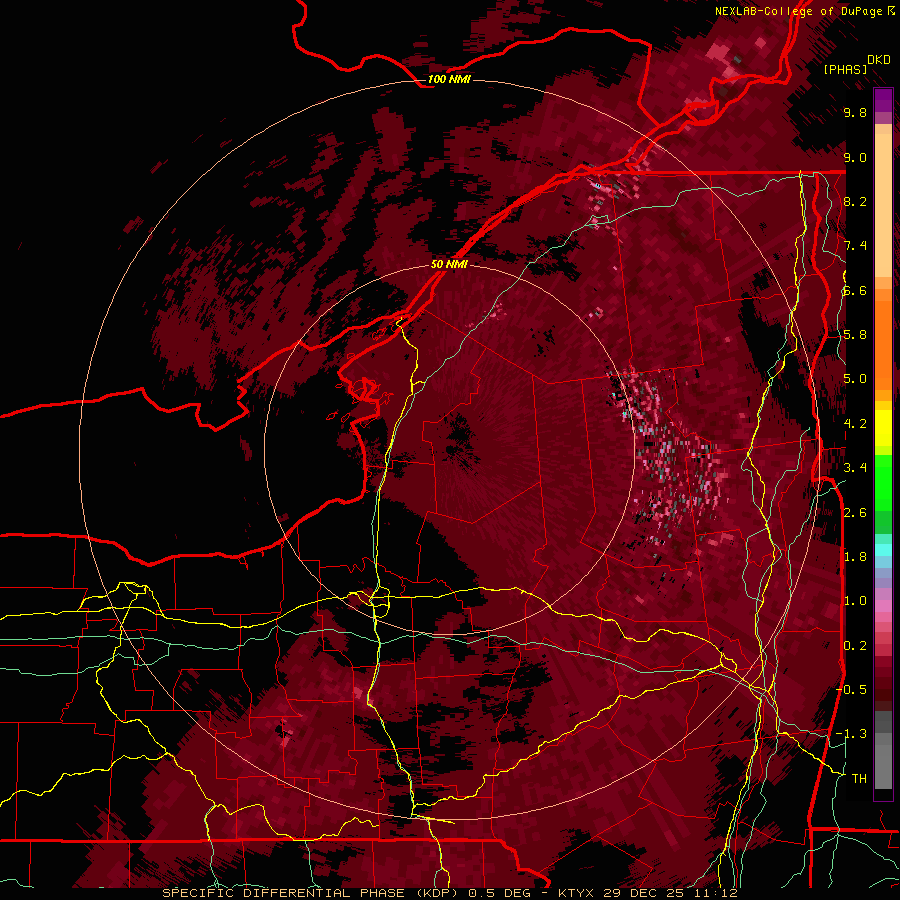Screen dimensions: 900x900
Task: Click the 6.6 value on the color scale
Action: point(855,290)
